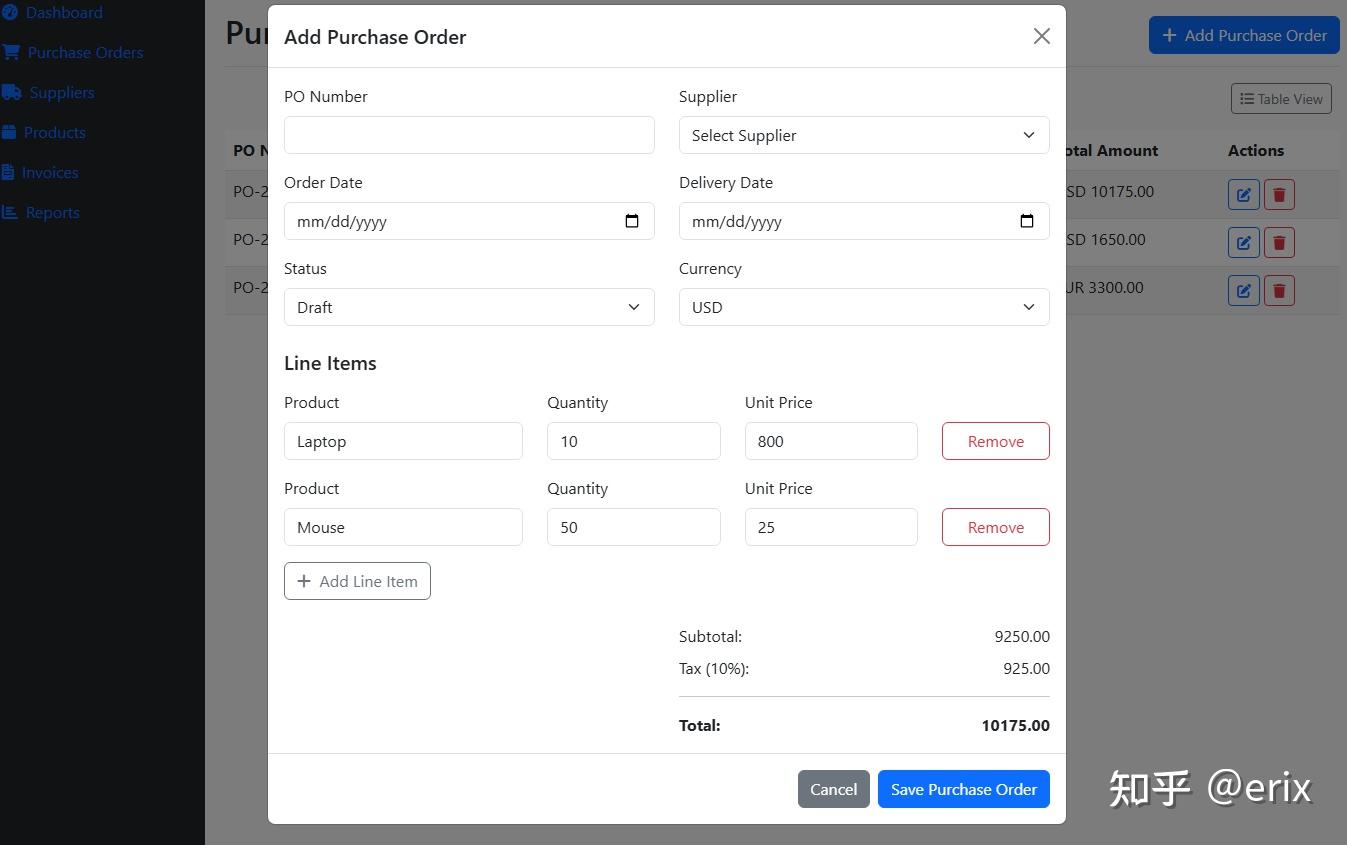Switch to Table View
This screenshot has width=1347, height=845.
(x=1281, y=98)
